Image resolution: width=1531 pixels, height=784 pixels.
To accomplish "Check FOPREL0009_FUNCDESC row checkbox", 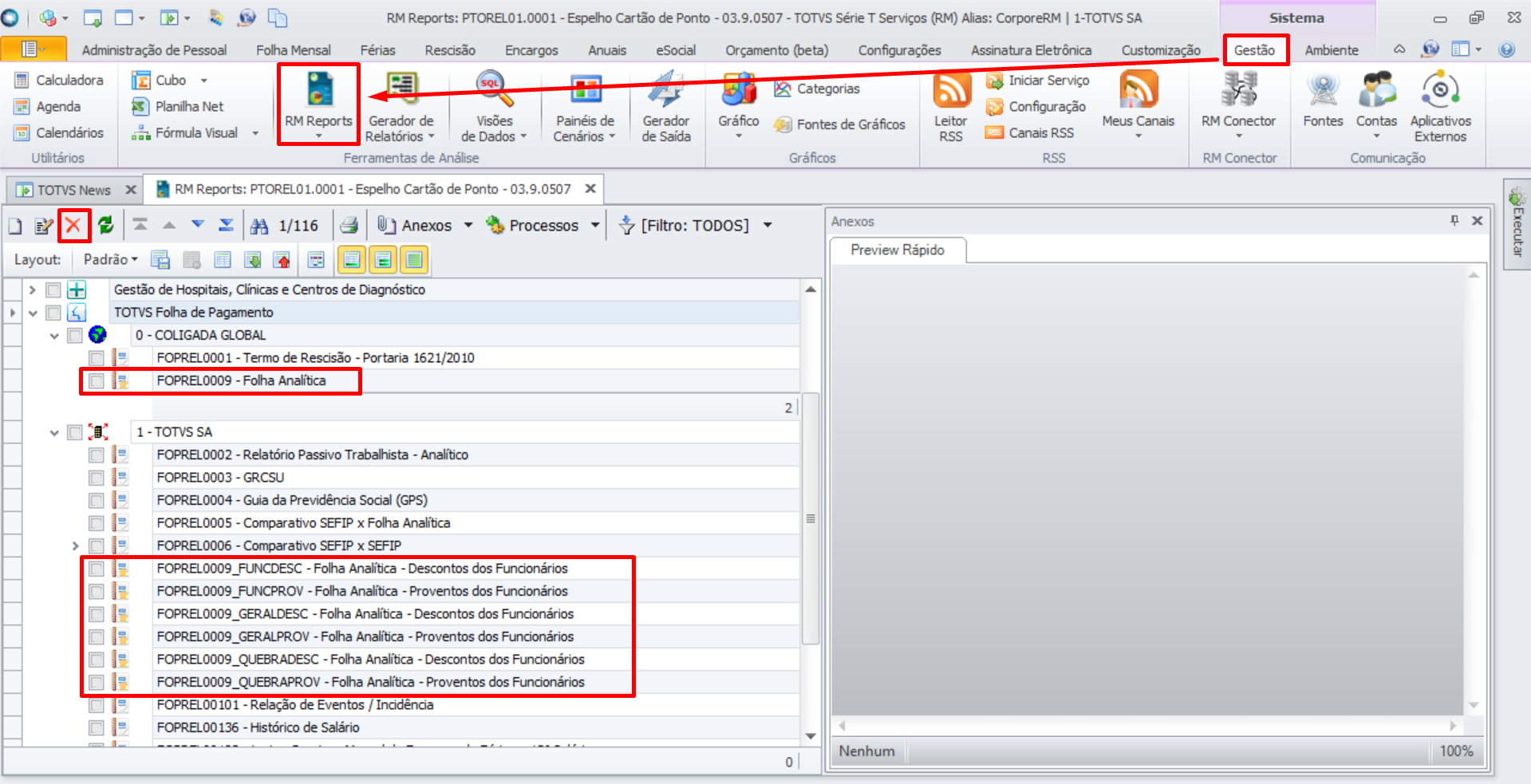I will [x=97, y=569].
